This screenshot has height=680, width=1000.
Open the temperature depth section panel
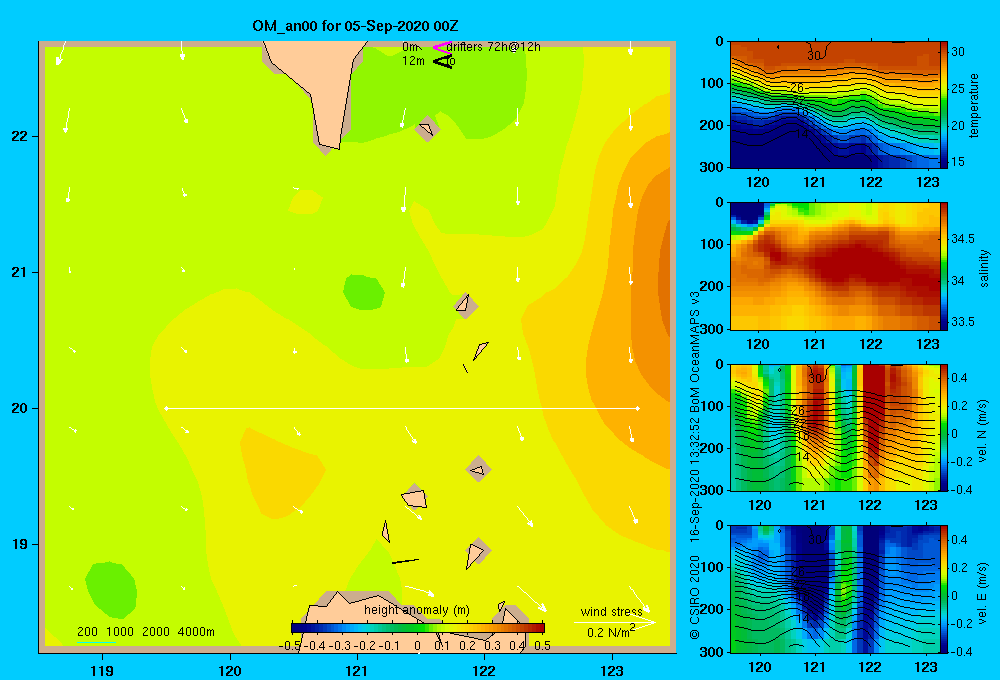click(x=835, y=105)
